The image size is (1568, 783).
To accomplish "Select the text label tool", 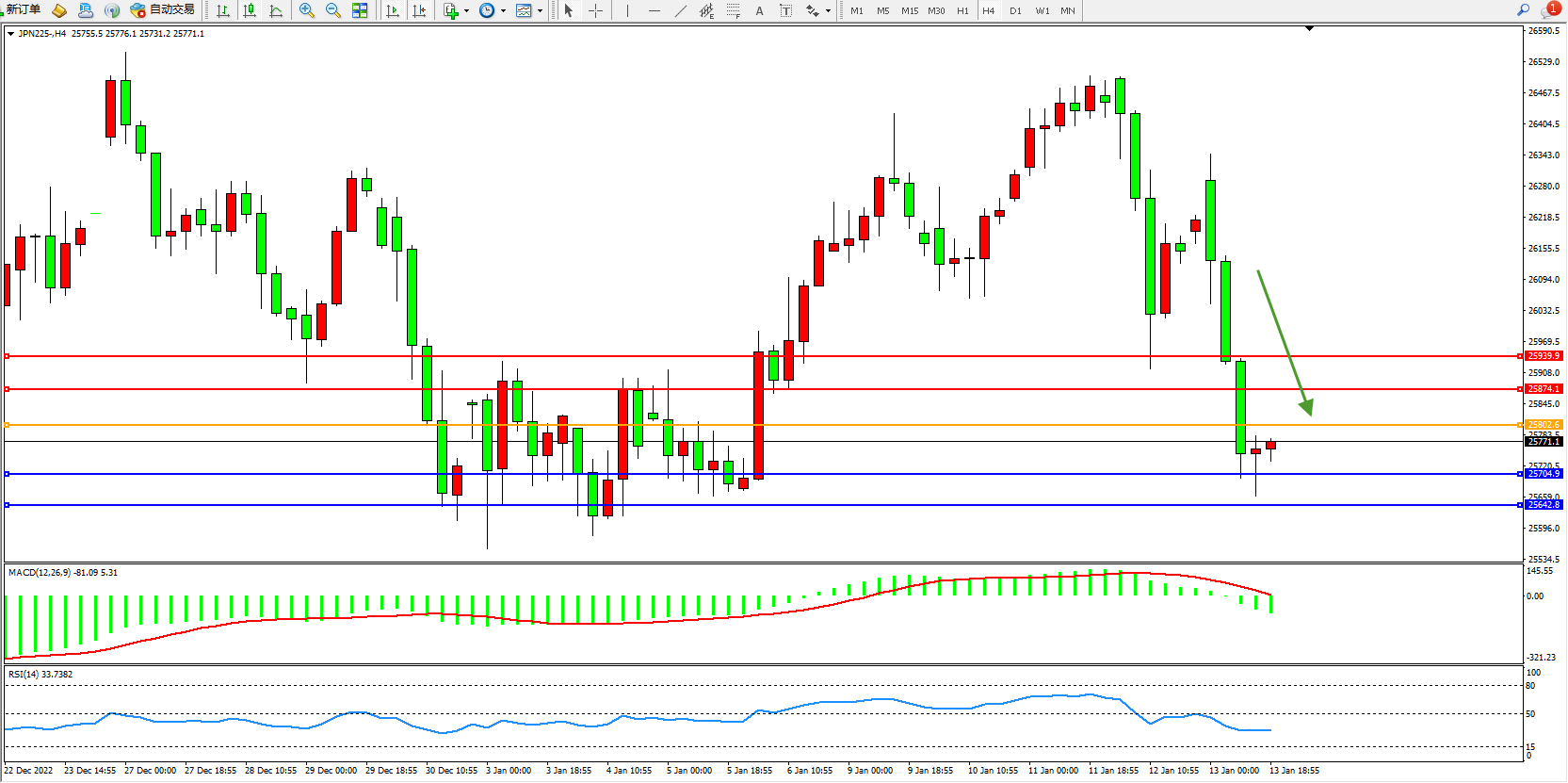I will pyautogui.click(x=759, y=10).
